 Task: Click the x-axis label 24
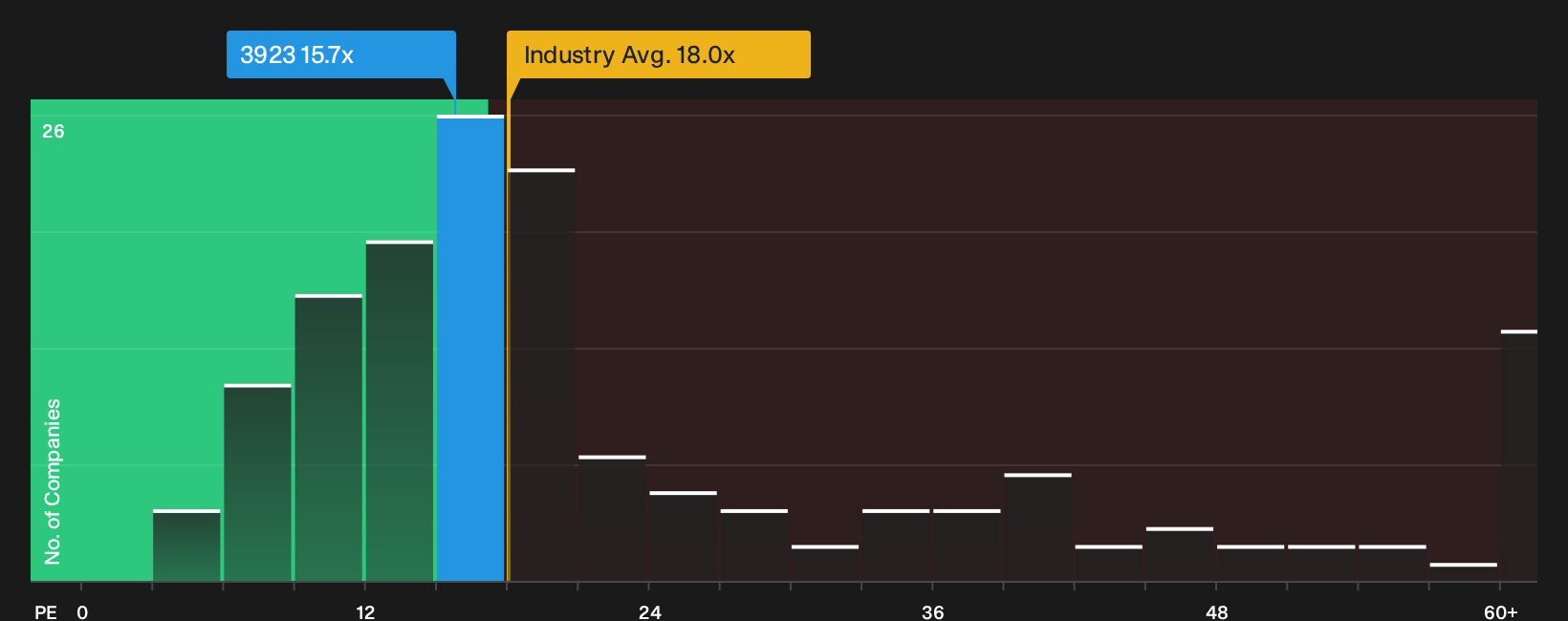pyautogui.click(x=649, y=611)
